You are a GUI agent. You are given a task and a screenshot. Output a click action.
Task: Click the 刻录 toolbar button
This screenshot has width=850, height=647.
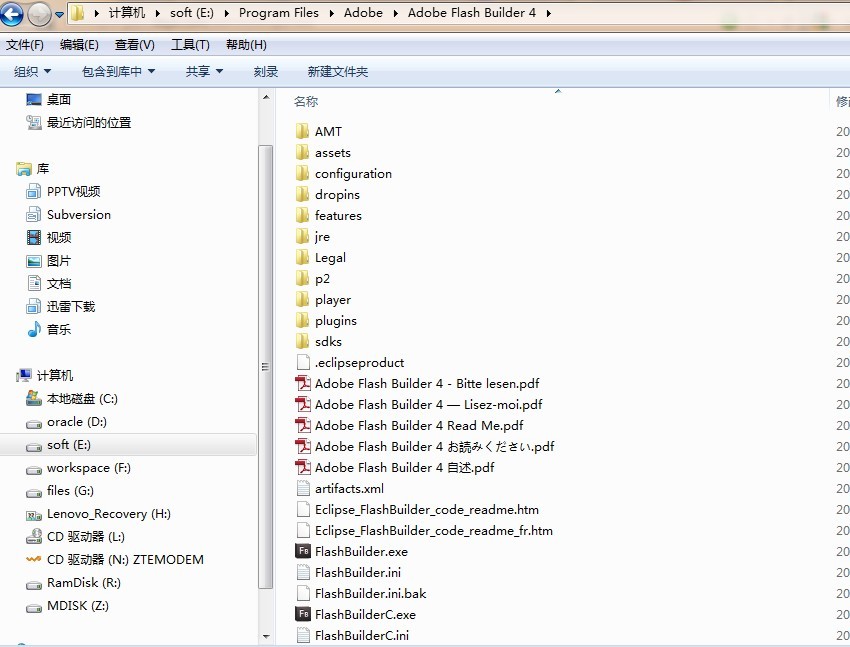(x=266, y=72)
